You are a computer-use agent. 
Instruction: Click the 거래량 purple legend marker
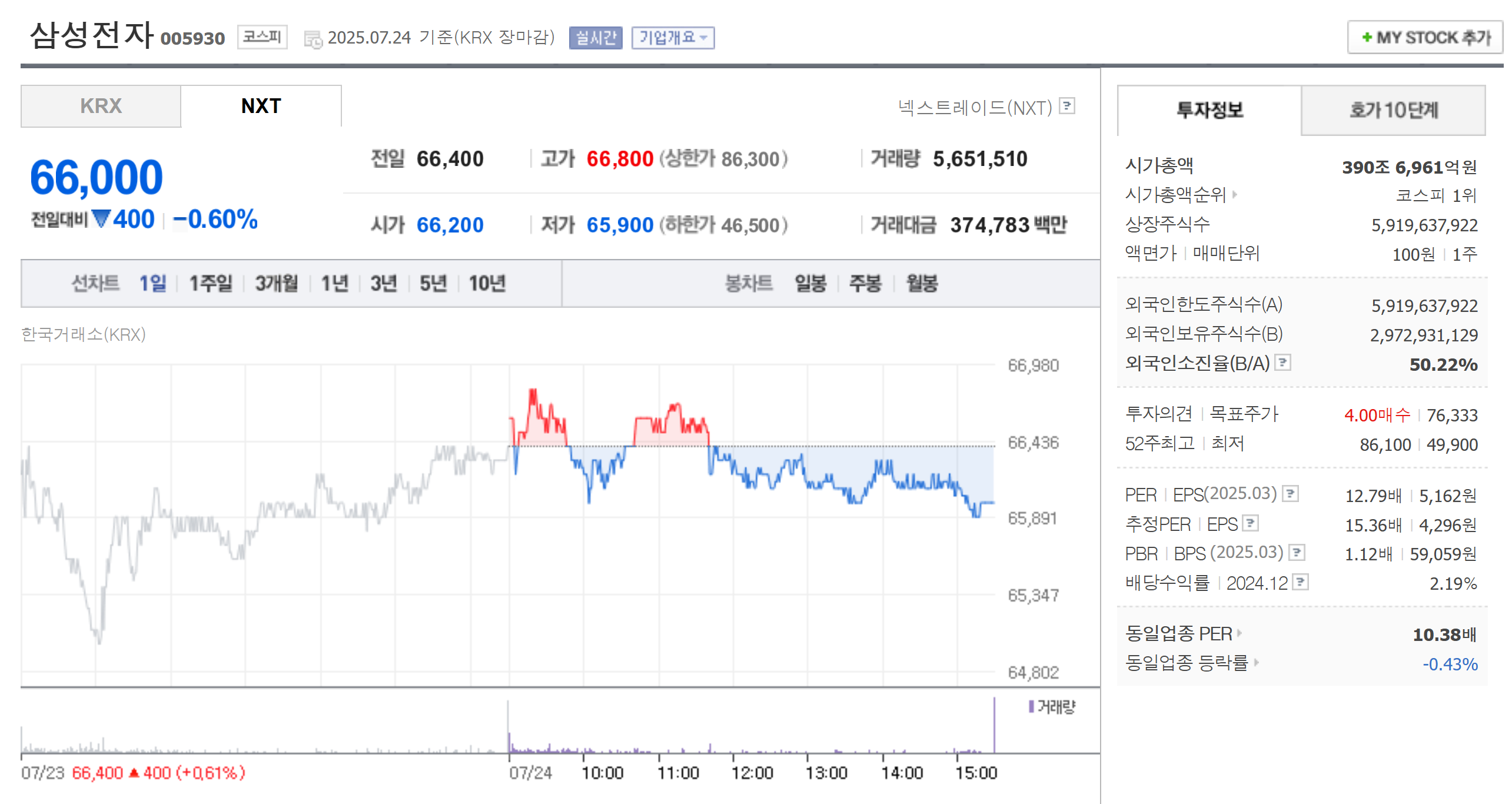(x=1031, y=706)
